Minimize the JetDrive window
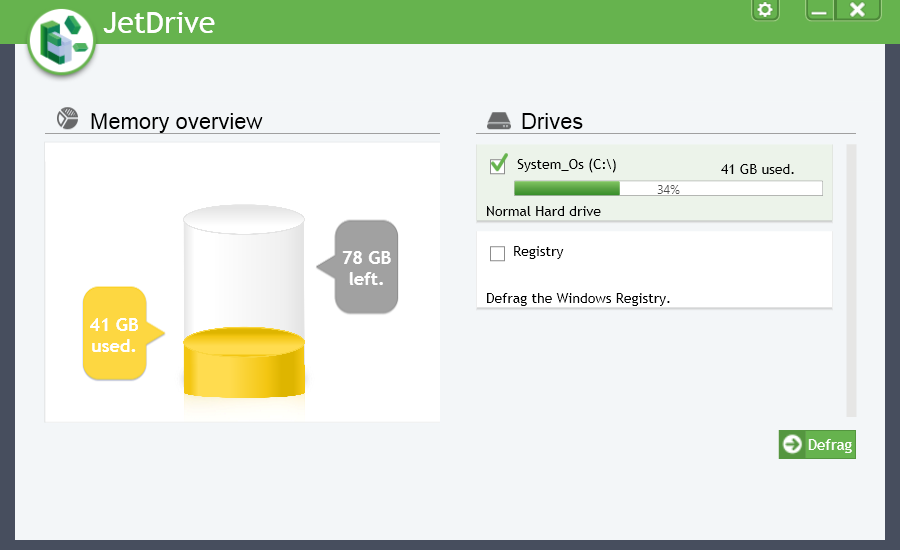The width and height of the screenshot is (900, 550). [x=820, y=10]
